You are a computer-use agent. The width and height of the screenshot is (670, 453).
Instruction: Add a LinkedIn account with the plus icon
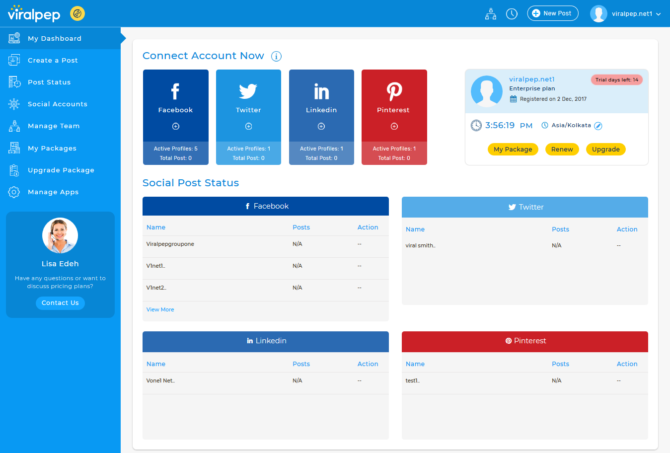click(x=321, y=126)
